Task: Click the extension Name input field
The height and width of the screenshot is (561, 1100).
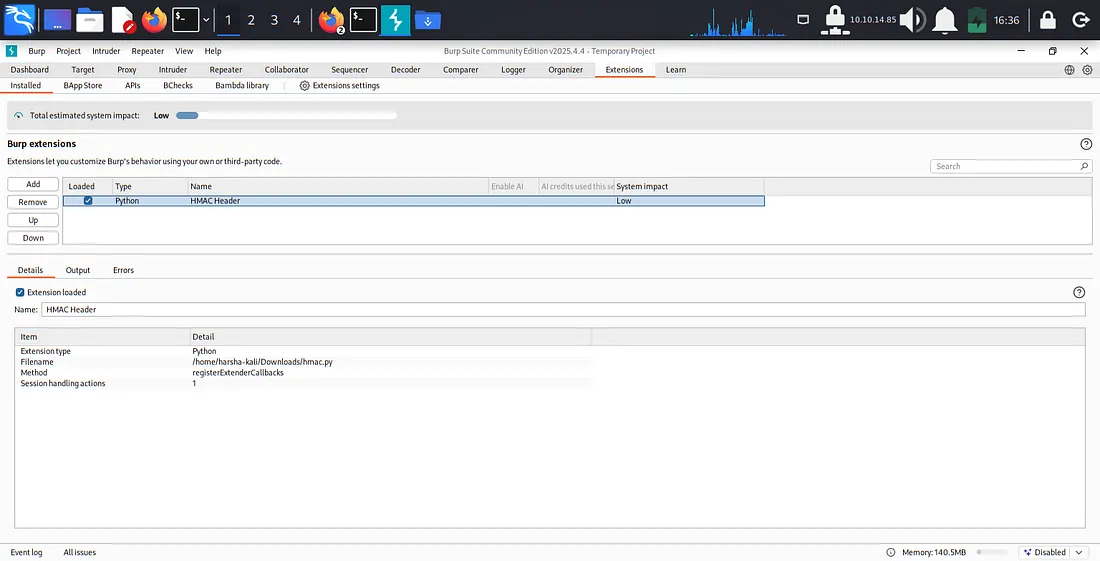Action: 563,309
